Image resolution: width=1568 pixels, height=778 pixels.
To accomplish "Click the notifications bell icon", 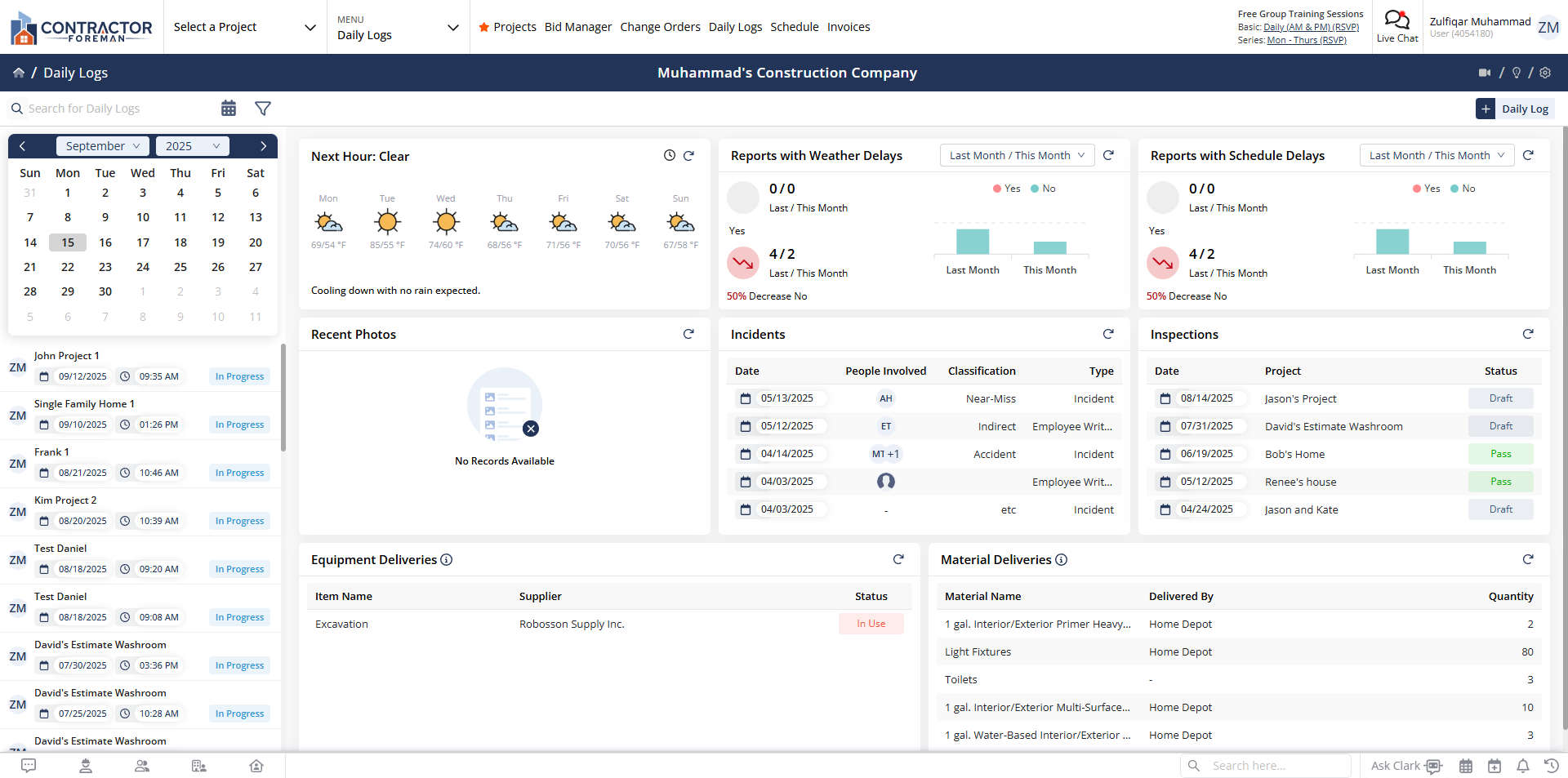I will point(1523,766).
